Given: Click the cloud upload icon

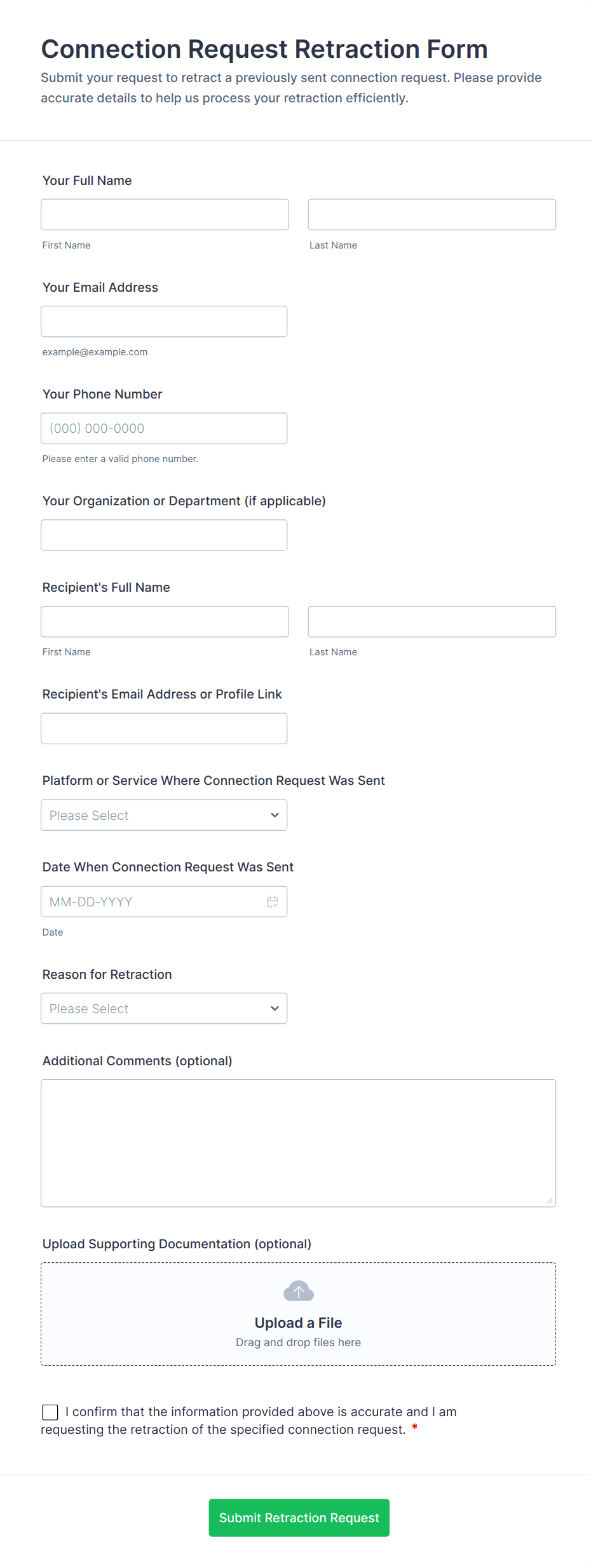Looking at the screenshot, I should 298,1291.
